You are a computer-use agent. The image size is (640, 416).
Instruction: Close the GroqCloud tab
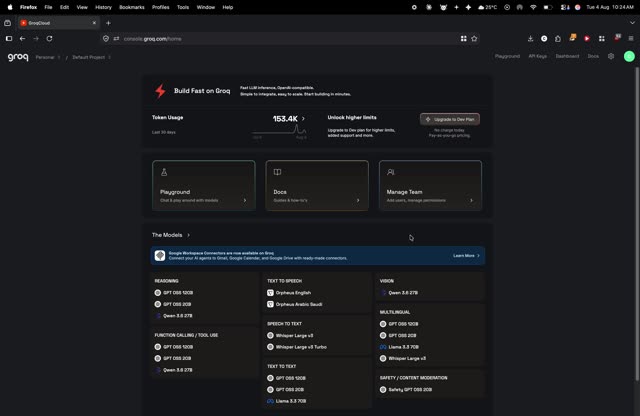tap(94, 23)
